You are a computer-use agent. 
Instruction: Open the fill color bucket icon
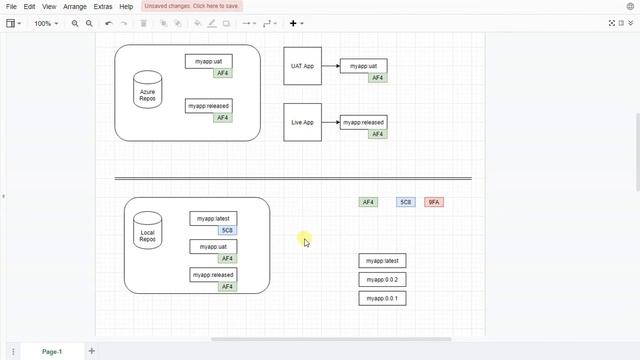point(198,24)
